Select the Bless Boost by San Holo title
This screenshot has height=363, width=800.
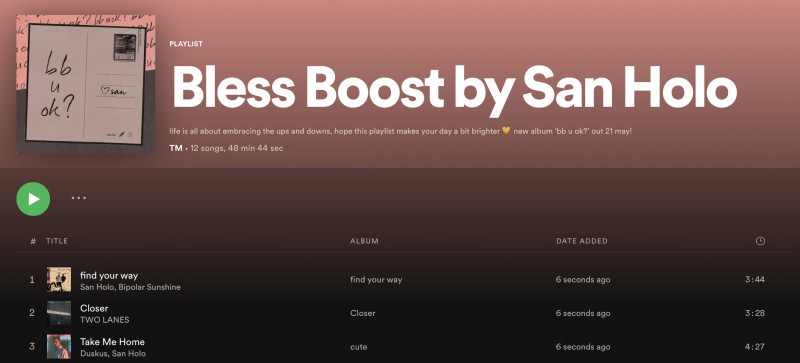pyautogui.click(x=454, y=88)
